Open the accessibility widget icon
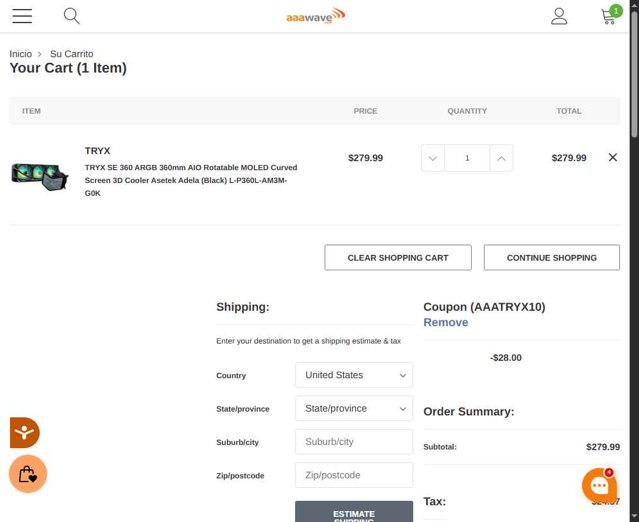This screenshot has width=639, height=522. click(24, 432)
